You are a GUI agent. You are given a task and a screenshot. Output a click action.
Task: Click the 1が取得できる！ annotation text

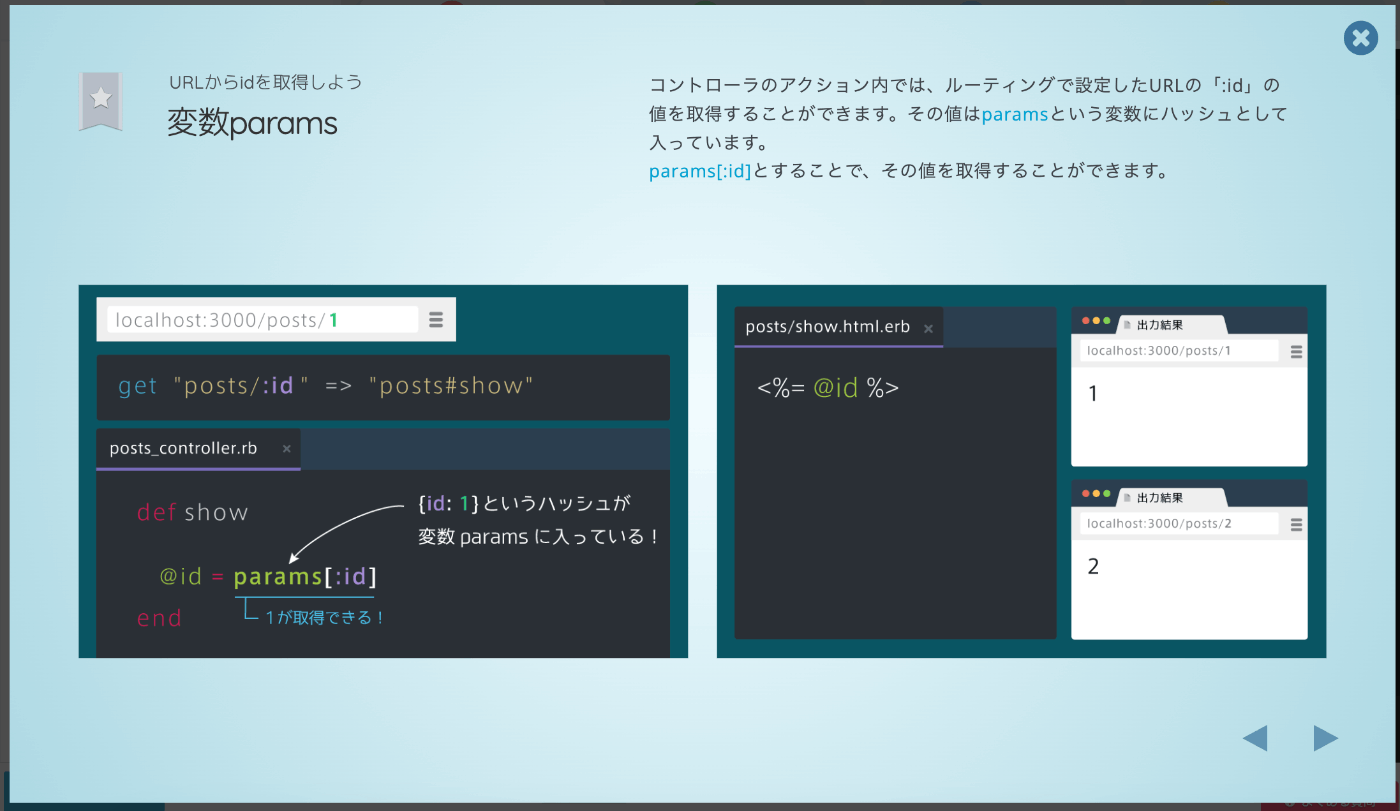pos(325,618)
